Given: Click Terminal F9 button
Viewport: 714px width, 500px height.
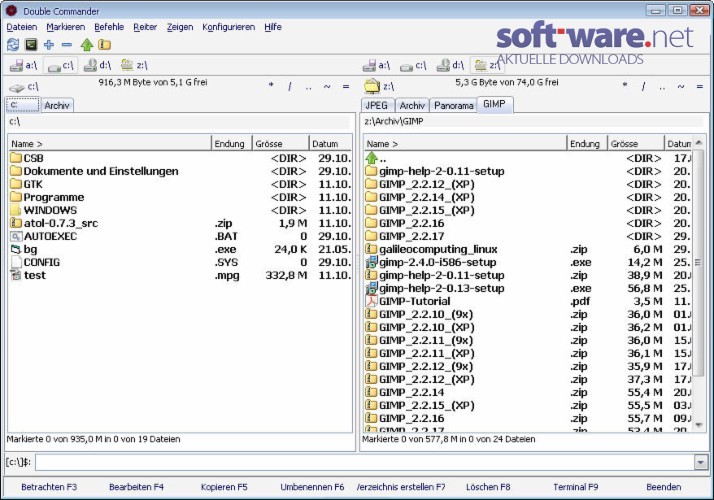Looking at the screenshot, I should coord(576,487).
